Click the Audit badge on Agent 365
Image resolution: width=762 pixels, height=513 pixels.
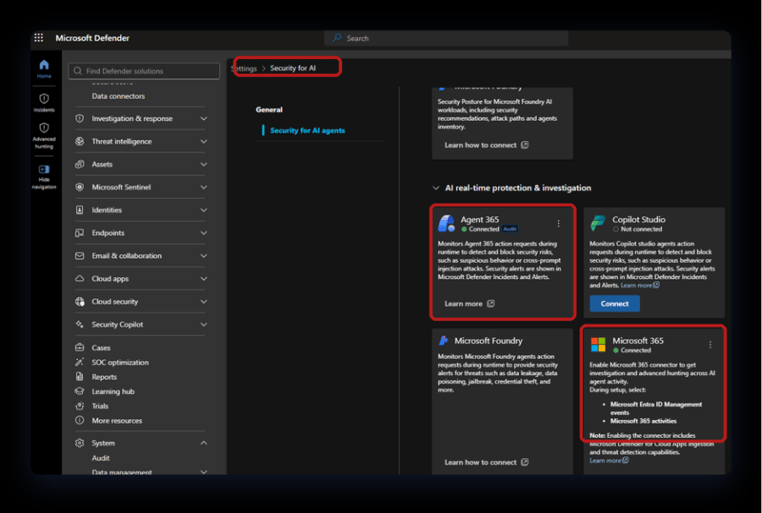pyautogui.click(x=510, y=229)
